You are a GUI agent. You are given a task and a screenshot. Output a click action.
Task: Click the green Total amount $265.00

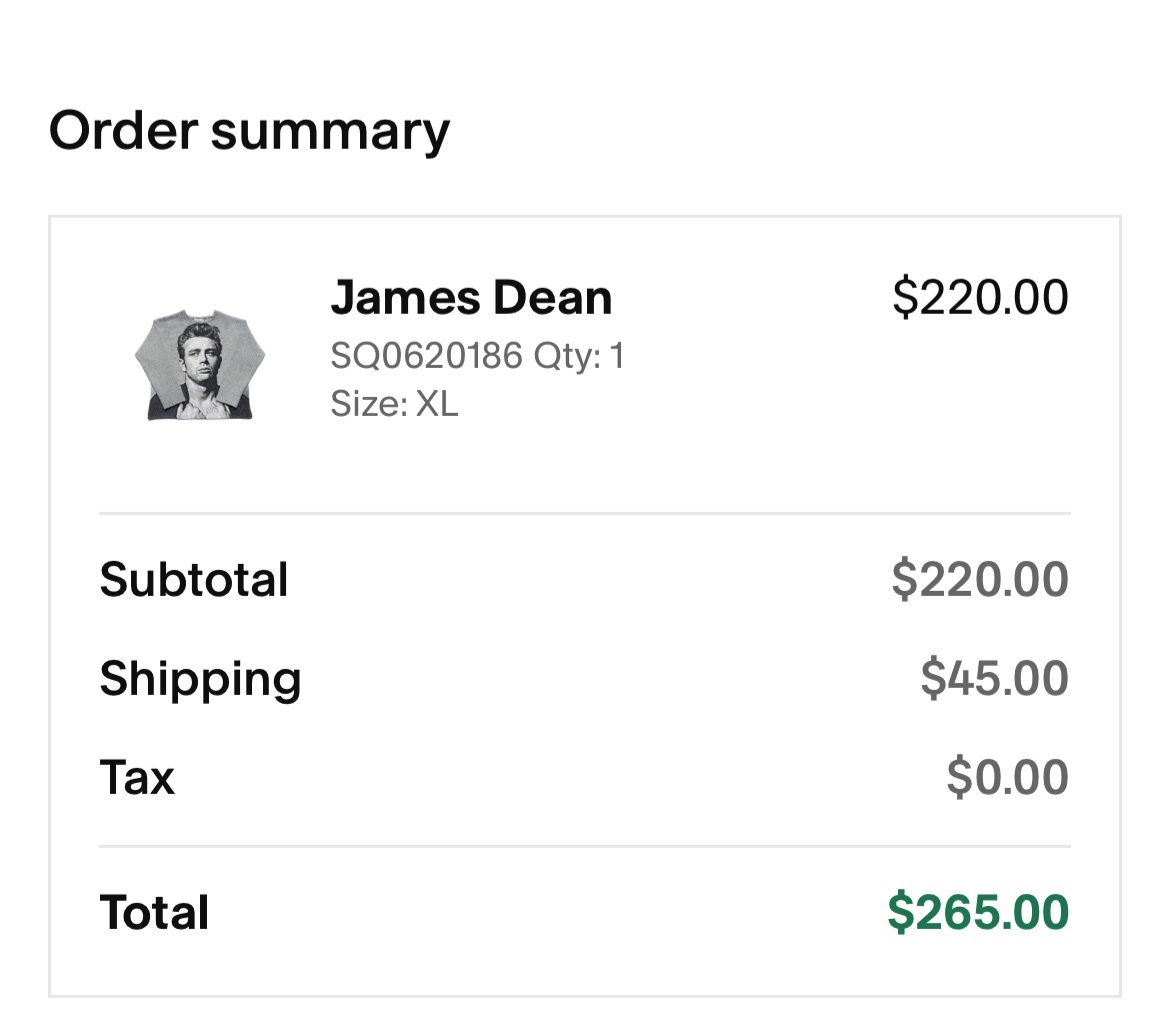click(x=978, y=912)
